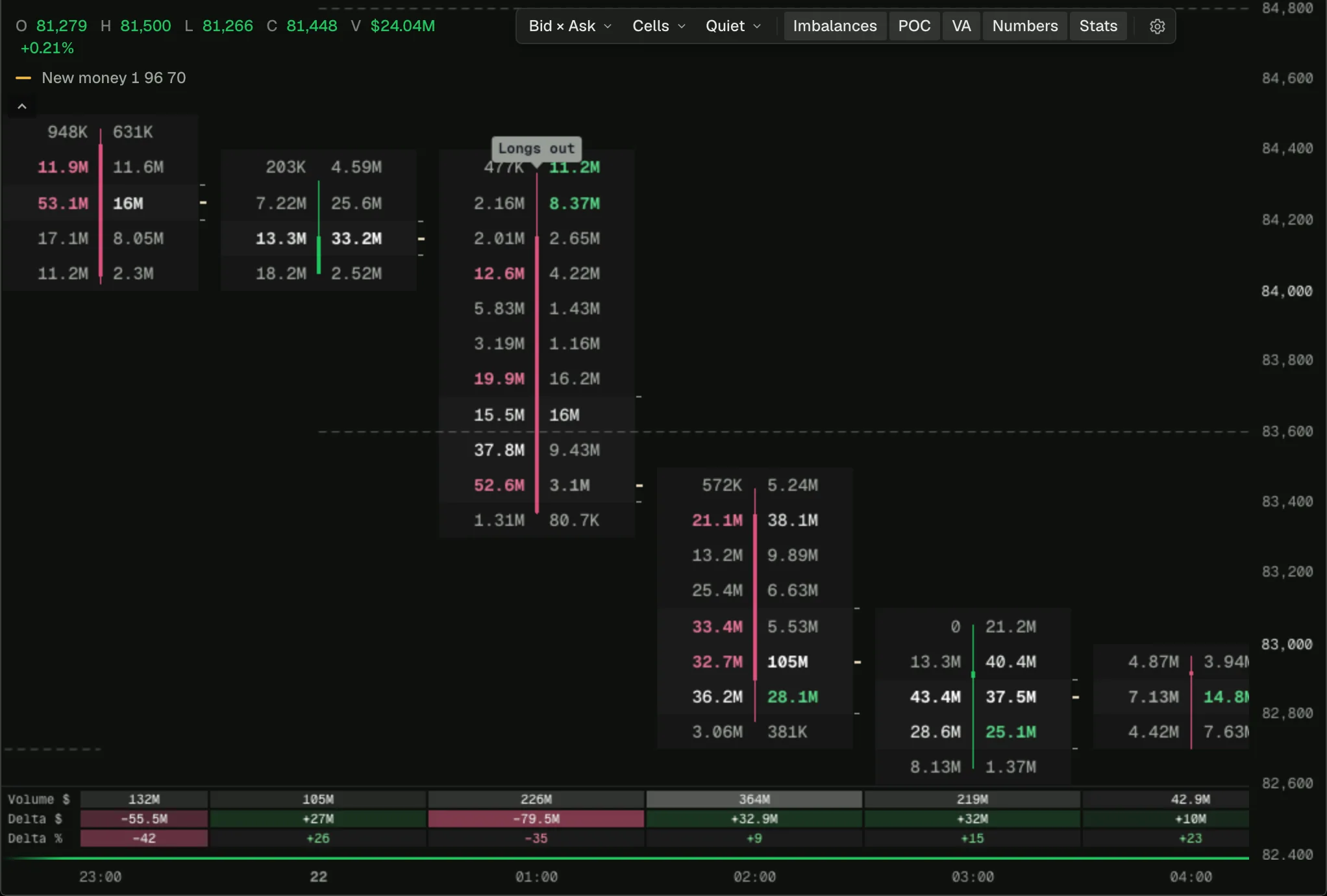Open the Quiet theme dropdown
Image resolution: width=1327 pixels, height=896 pixels.
point(733,26)
